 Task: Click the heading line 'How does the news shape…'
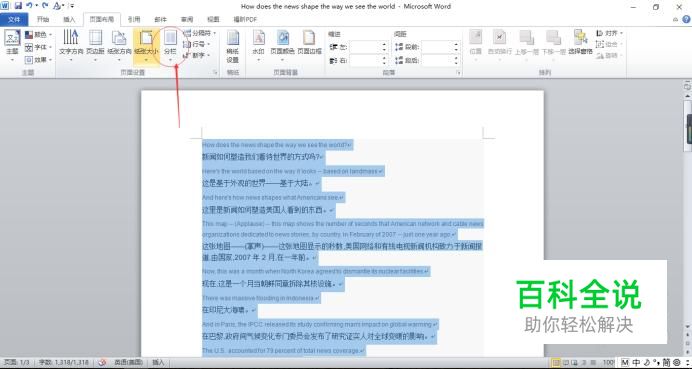277,145
